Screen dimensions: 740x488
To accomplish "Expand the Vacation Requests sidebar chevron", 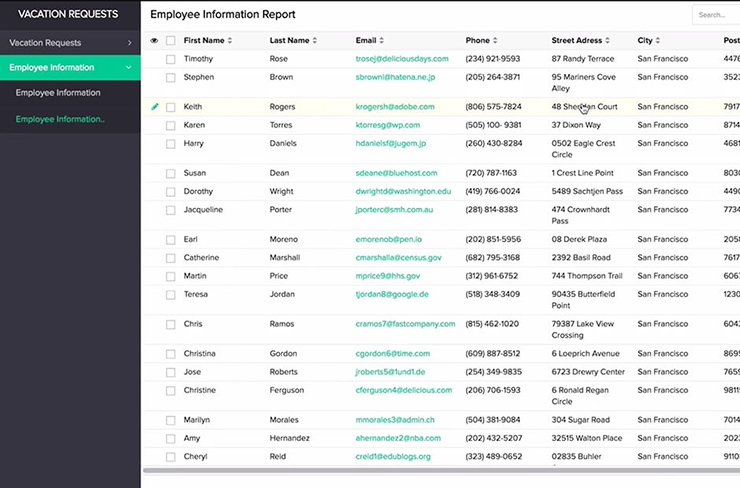I will tap(129, 43).
